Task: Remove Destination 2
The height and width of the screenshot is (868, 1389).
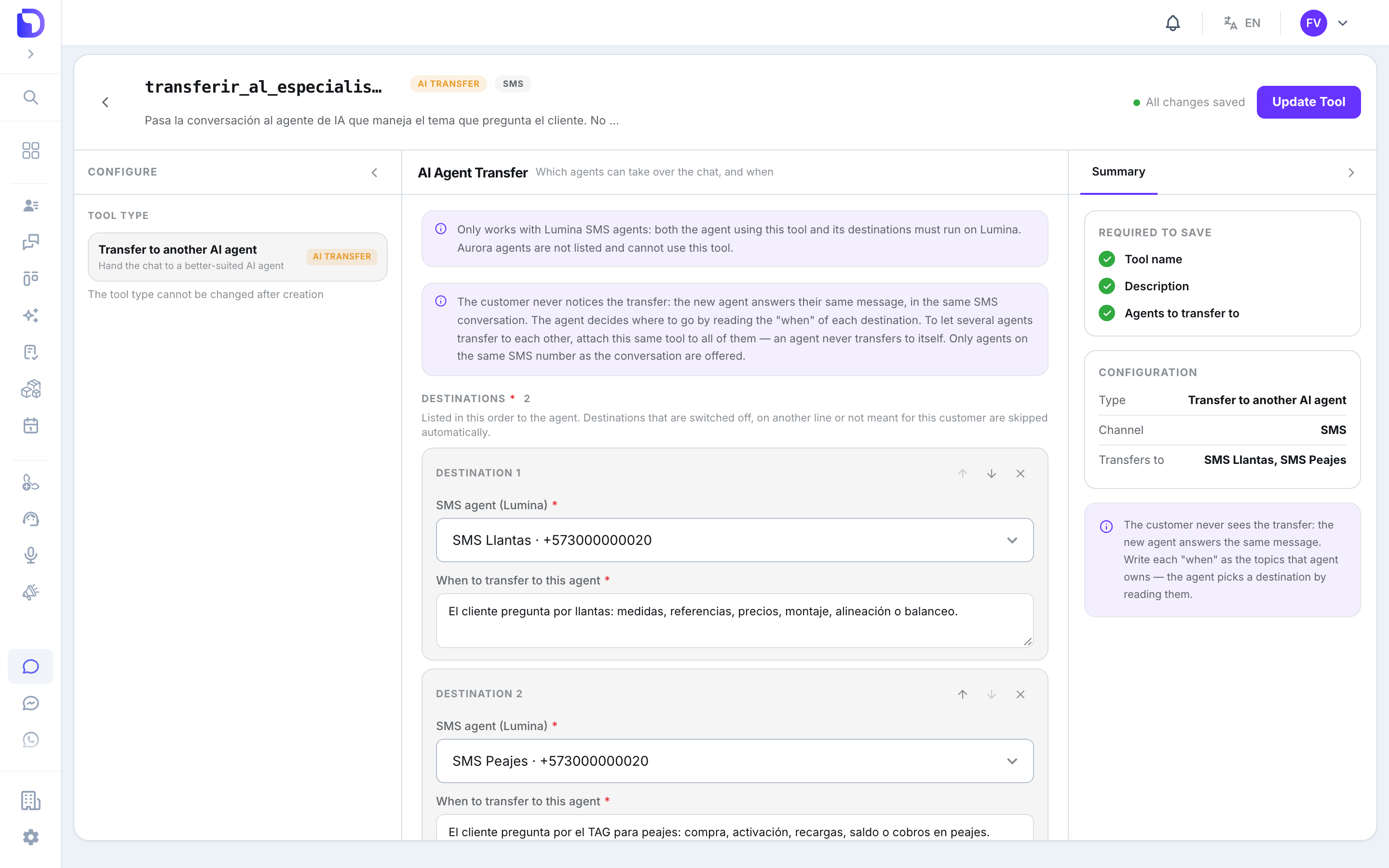Action: (1021, 694)
